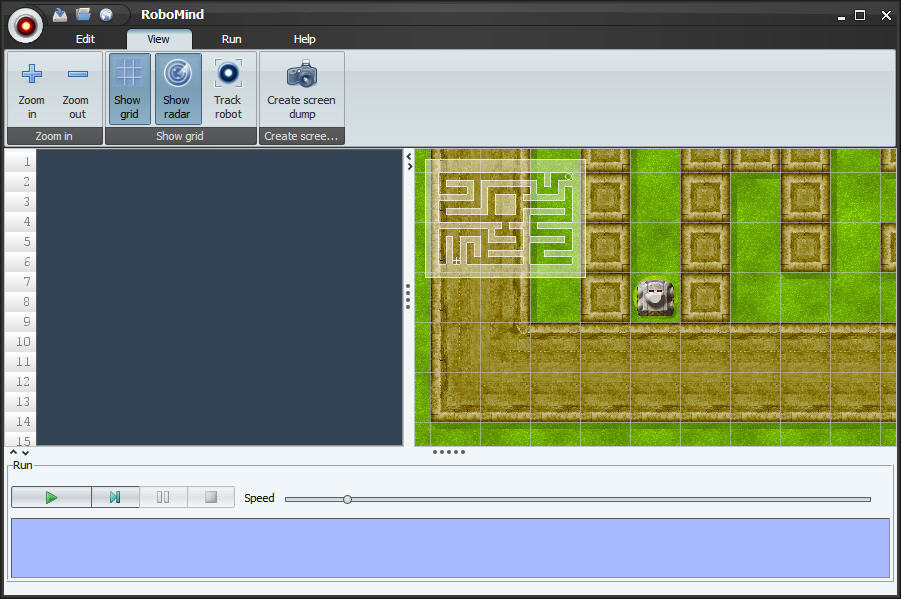901x599 pixels.
Task: Pause the running script
Action: pyautogui.click(x=163, y=497)
